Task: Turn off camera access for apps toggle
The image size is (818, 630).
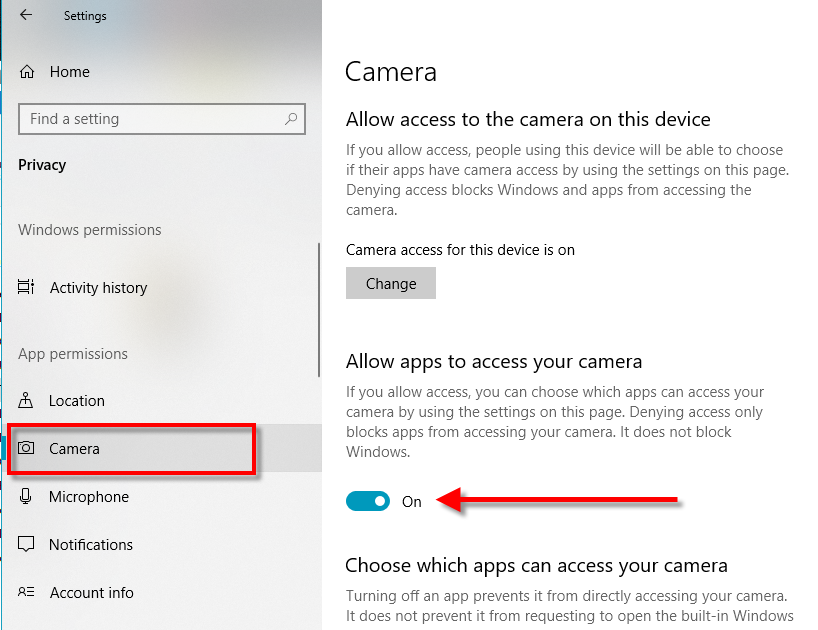Action: tap(368, 502)
